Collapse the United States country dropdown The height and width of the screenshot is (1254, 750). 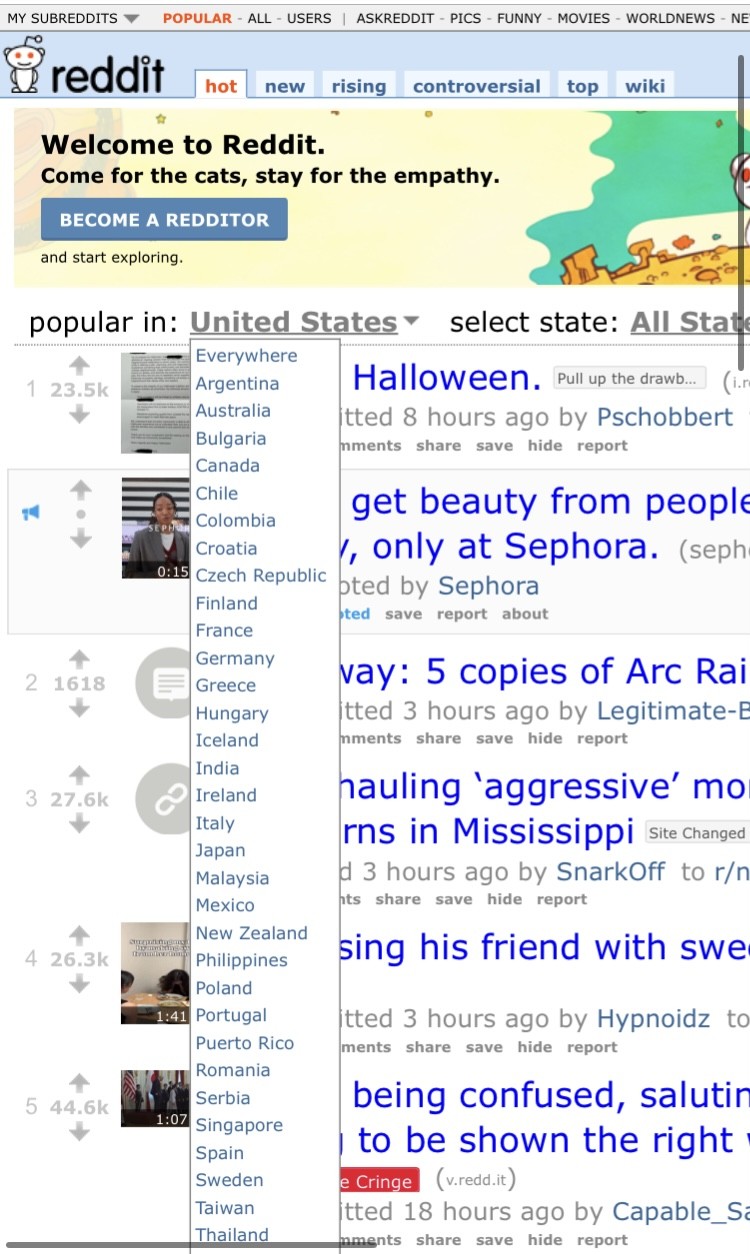point(304,322)
